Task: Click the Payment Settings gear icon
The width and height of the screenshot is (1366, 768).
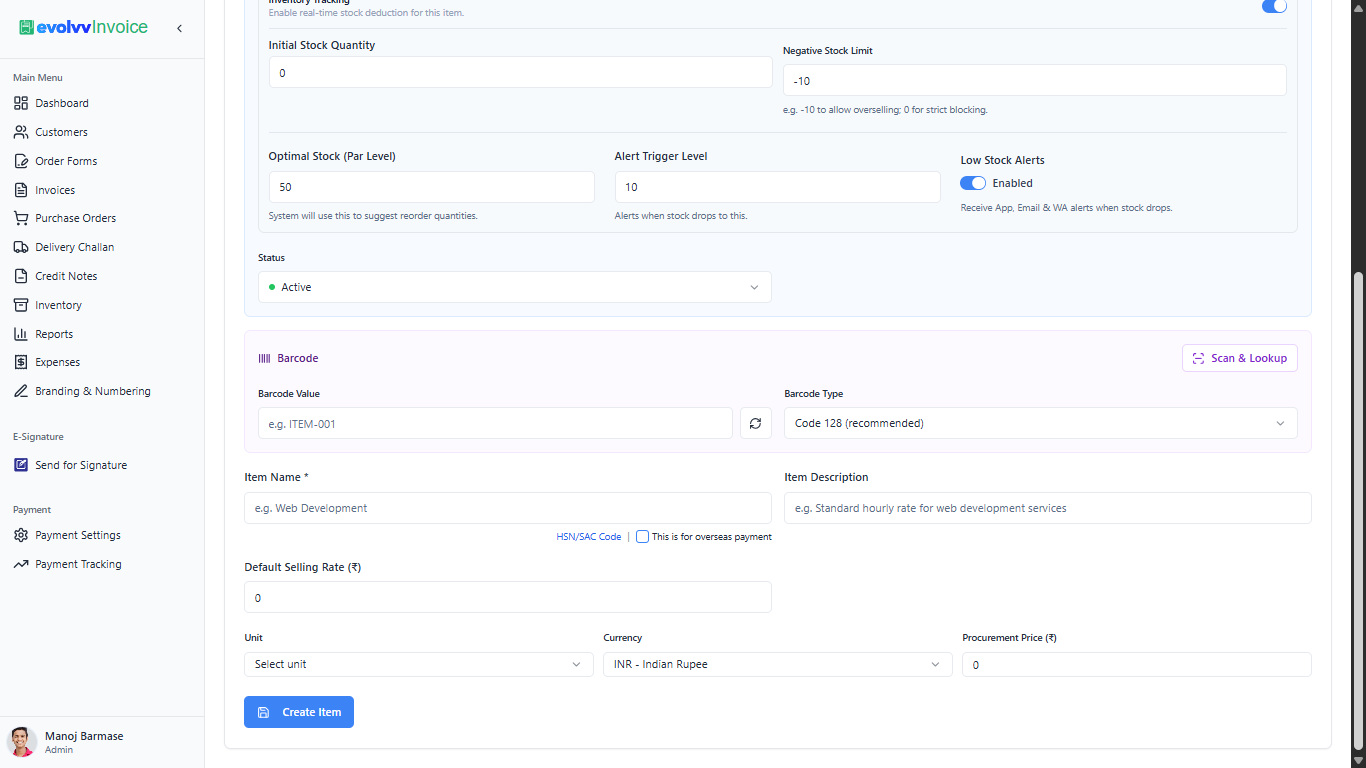Action: click(21, 535)
